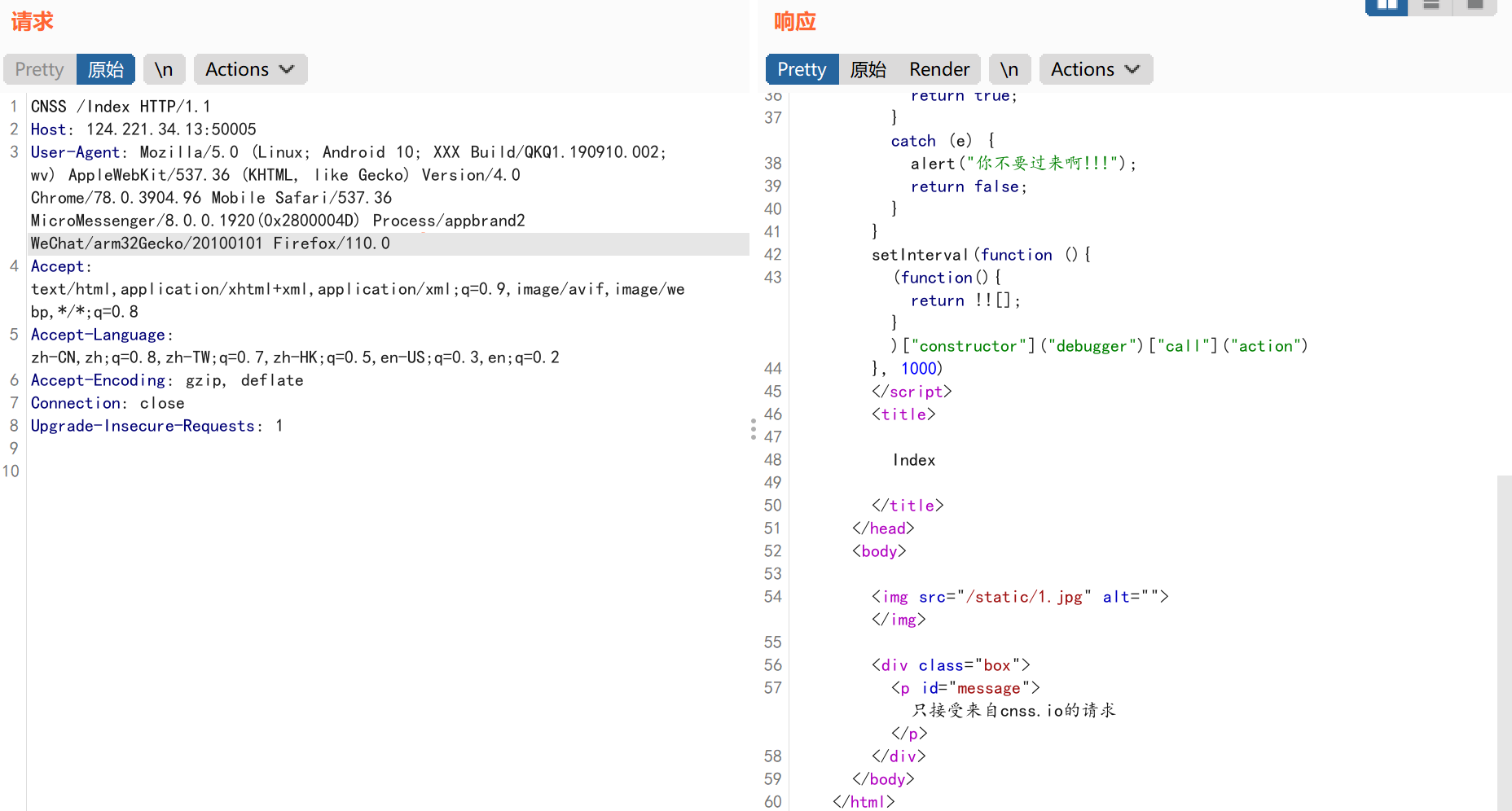Image resolution: width=1512 pixels, height=811 pixels.
Task: Click the 响应 panel title
Action: [795, 21]
